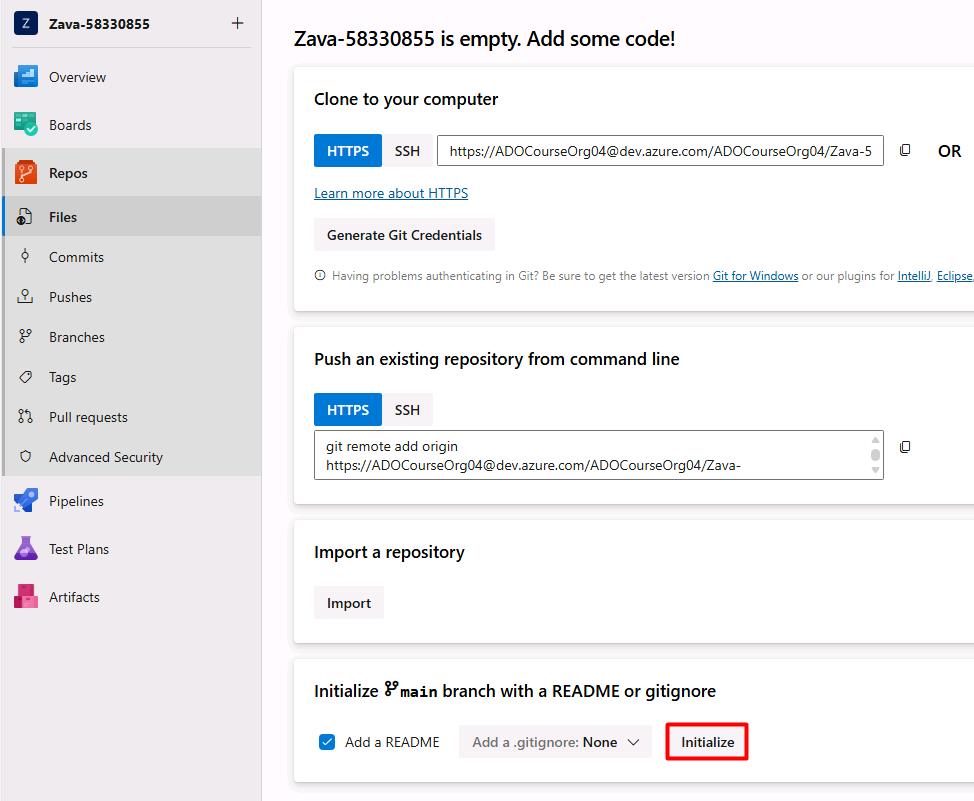Screen dimensions: 974x801
Task: Click the Advanced Security shield icon
Action: pos(25,457)
